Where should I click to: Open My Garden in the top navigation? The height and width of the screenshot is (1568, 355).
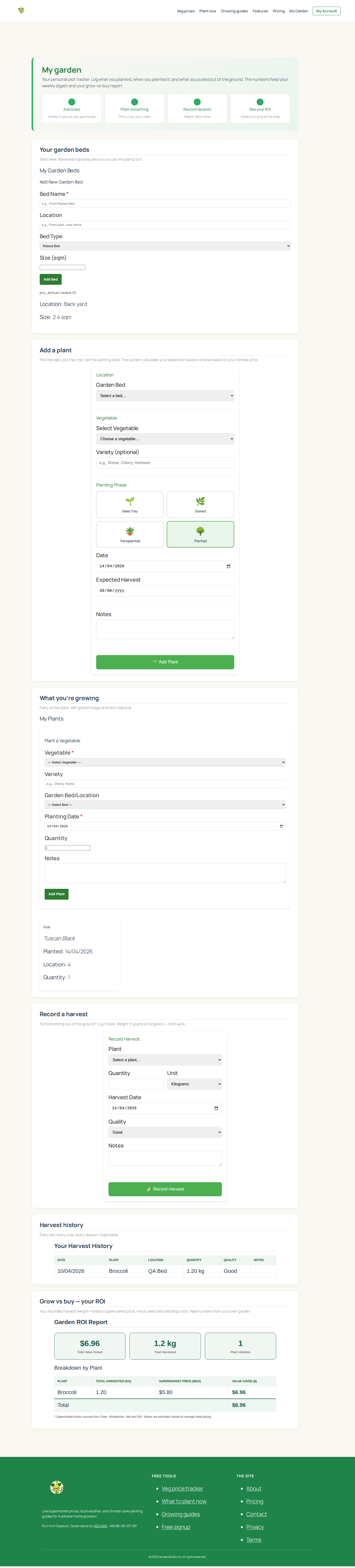click(298, 11)
